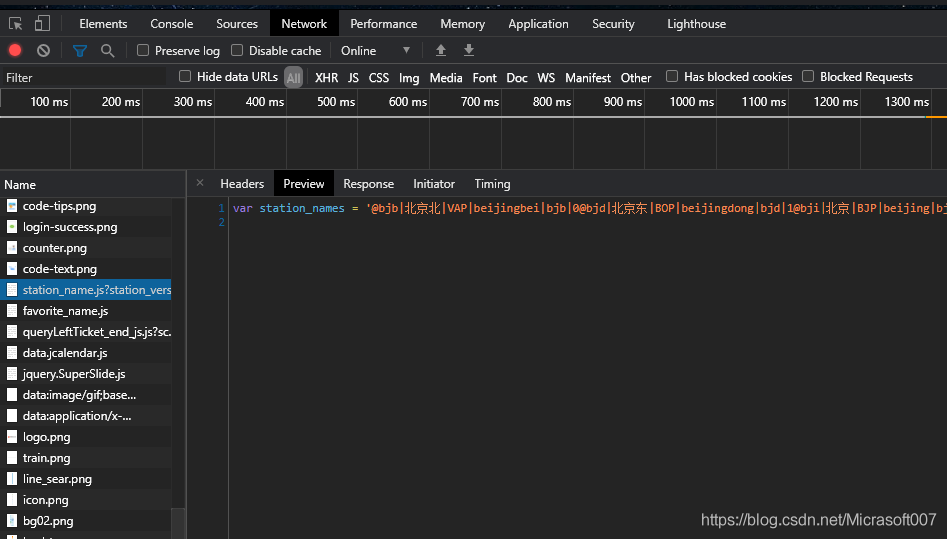Select the queryLeftTicket_end_js.js request
The image size is (947, 539).
(x=86, y=332)
